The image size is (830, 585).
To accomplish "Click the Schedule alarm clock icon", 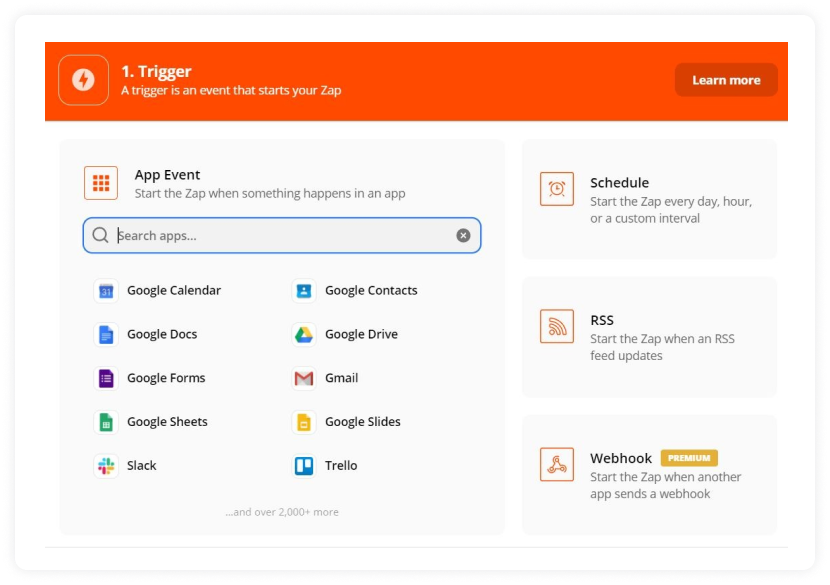I will click(x=557, y=189).
